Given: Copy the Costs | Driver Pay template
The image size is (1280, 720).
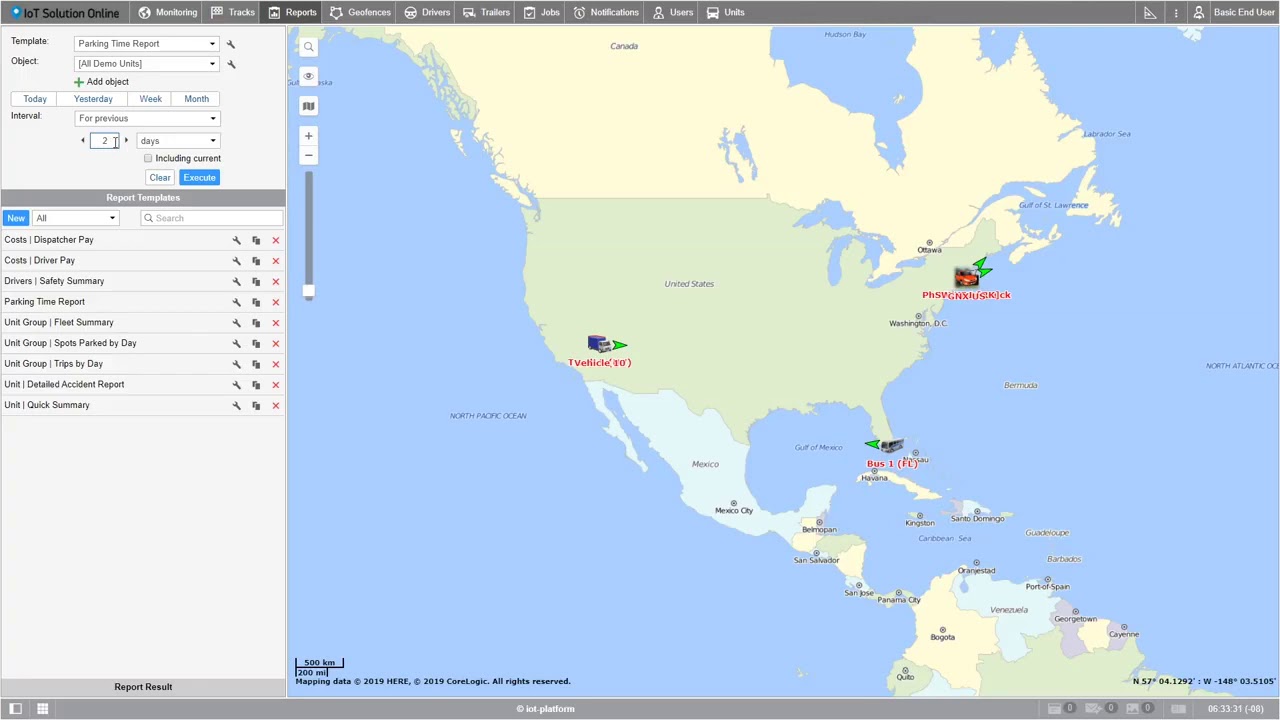Looking at the screenshot, I should [x=256, y=261].
